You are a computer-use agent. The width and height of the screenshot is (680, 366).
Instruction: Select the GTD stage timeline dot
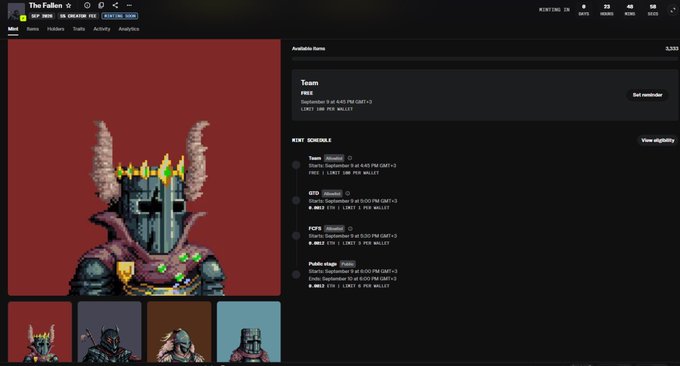[296, 200]
